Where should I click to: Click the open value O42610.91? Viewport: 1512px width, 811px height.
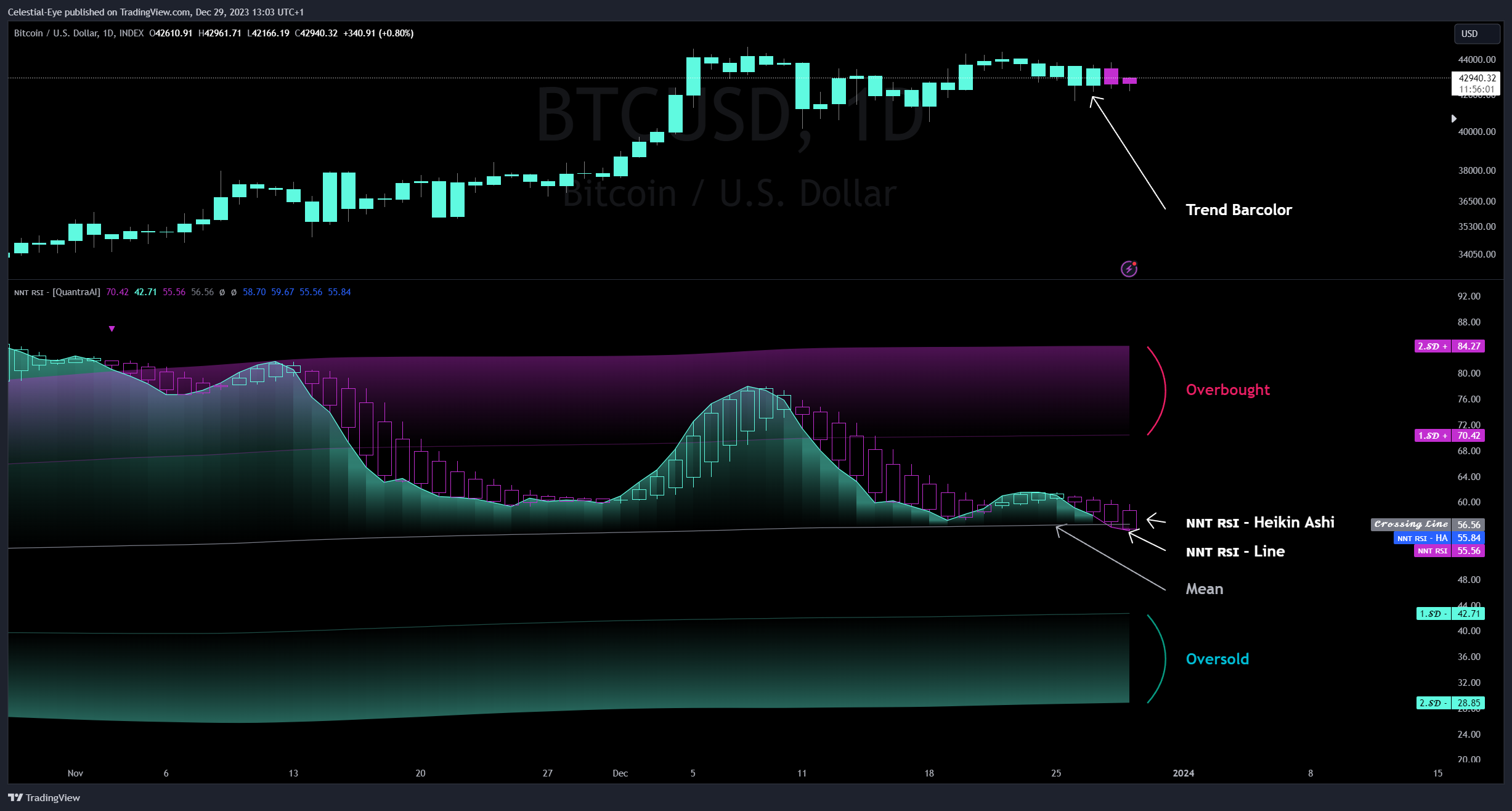point(171,33)
